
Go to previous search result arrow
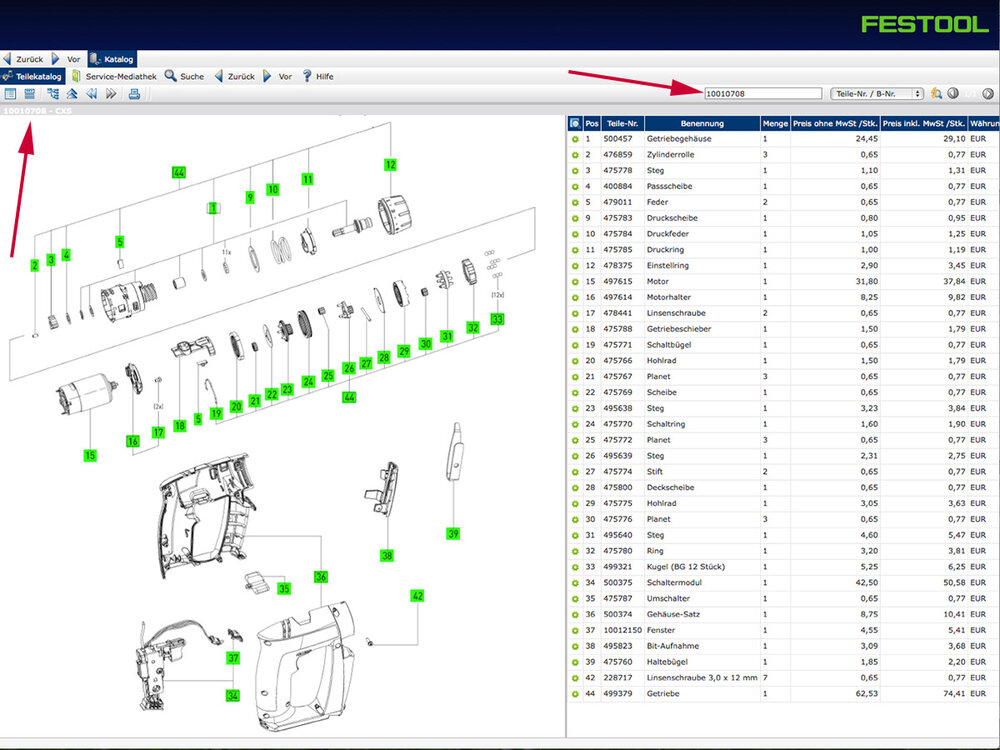pyautogui.click(x=953, y=93)
